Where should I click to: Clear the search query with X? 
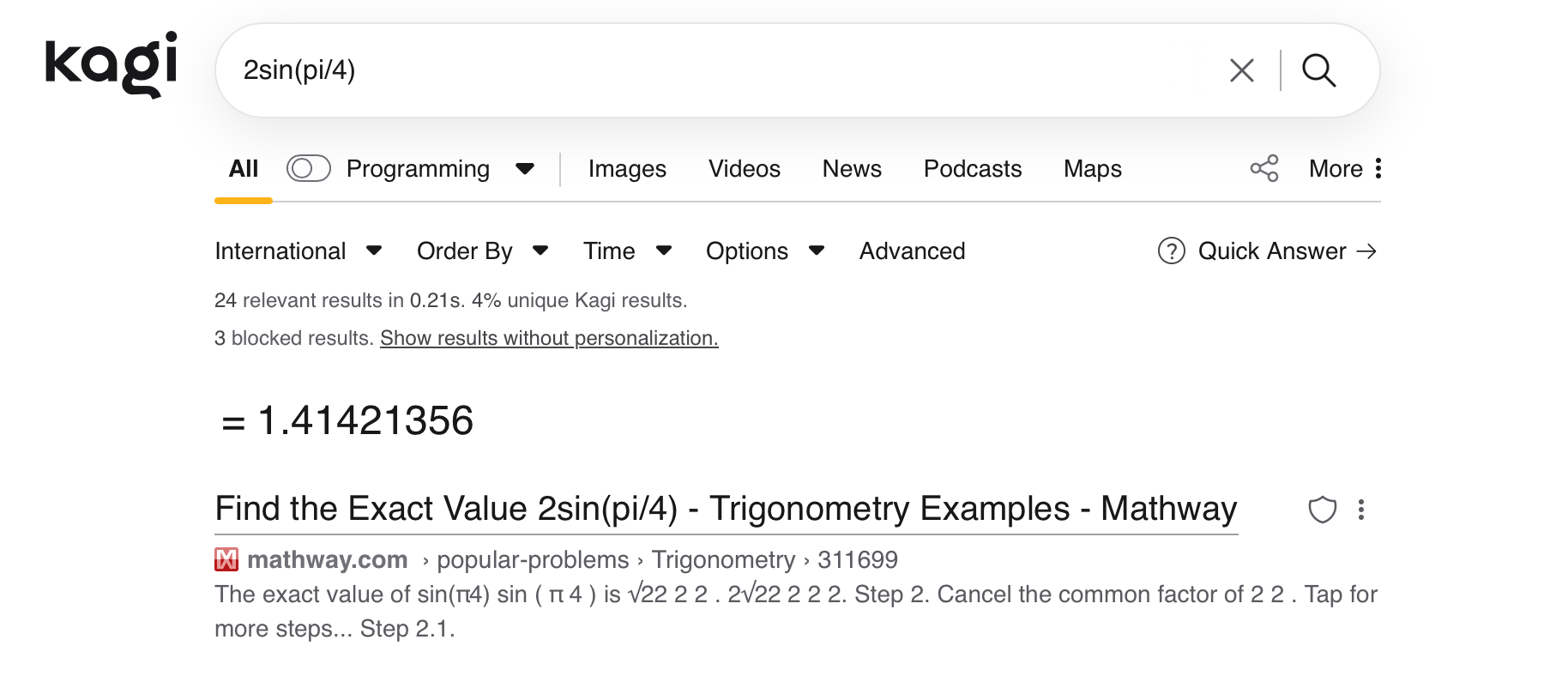click(1241, 70)
